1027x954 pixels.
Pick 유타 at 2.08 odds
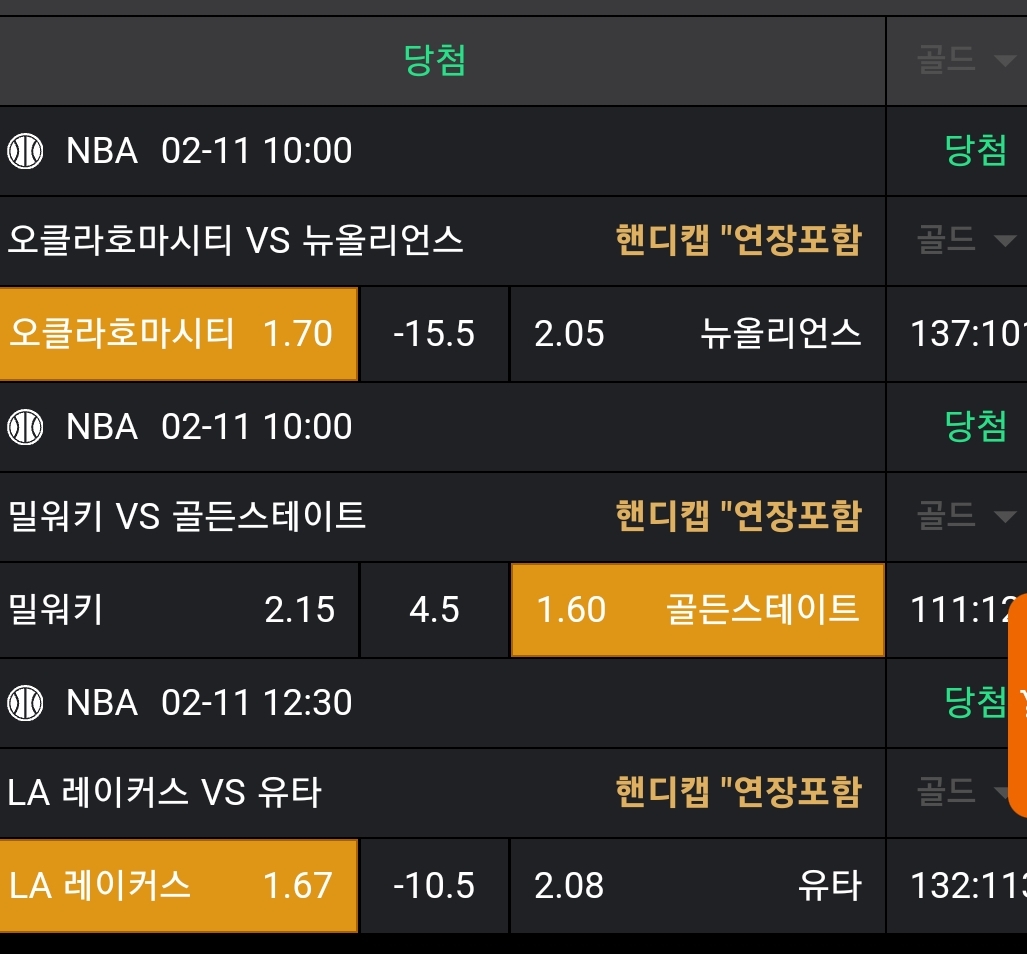697,886
